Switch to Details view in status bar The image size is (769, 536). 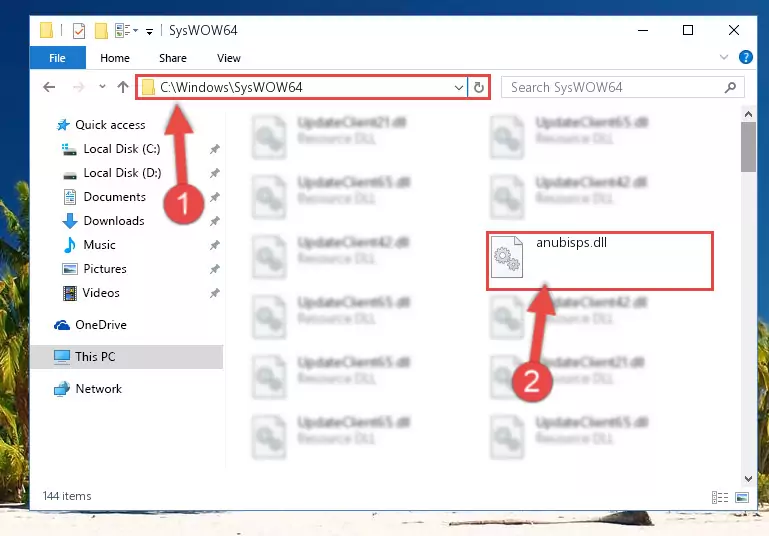tap(719, 497)
